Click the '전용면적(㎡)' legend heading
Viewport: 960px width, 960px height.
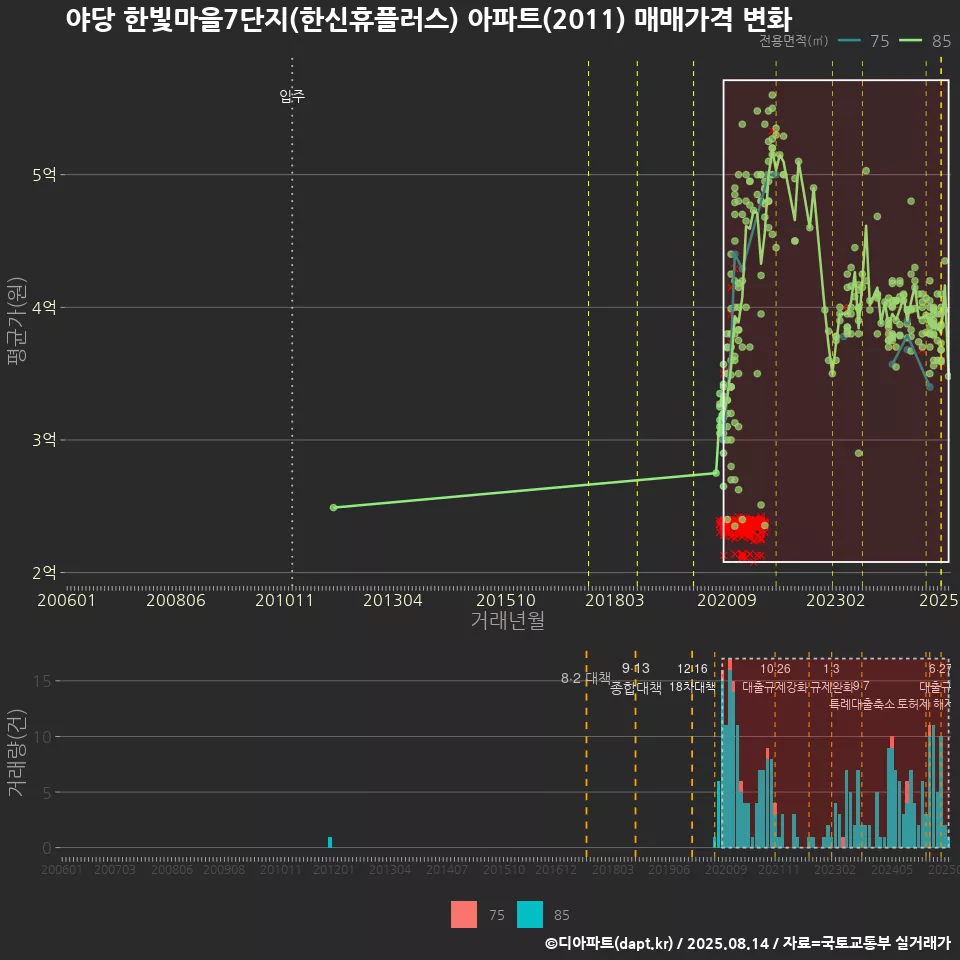(x=793, y=41)
